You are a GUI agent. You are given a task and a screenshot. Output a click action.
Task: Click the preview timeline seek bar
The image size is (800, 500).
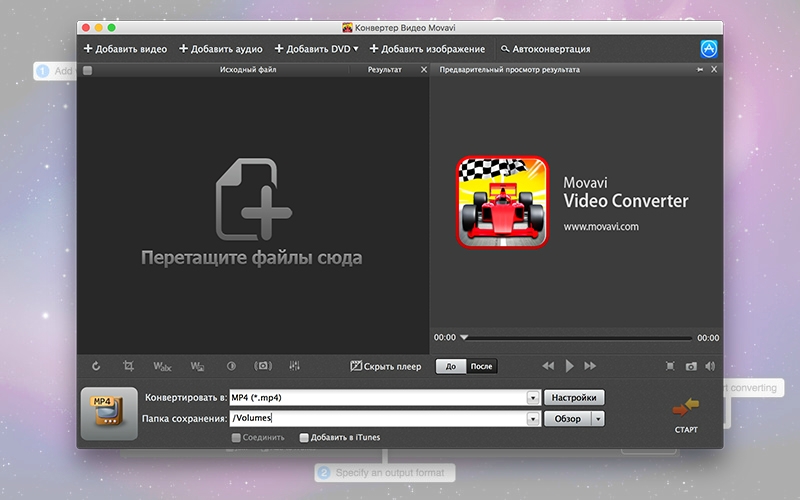(x=580, y=338)
